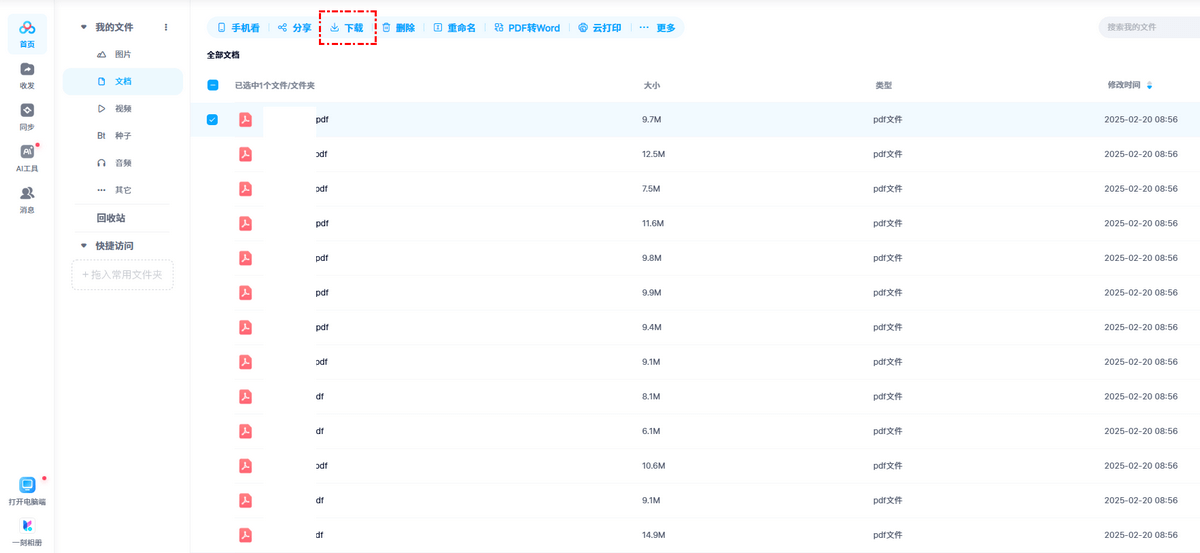Screen dimensions: 1200x553
Task: Open the 消息 messages section
Action: tap(27, 200)
